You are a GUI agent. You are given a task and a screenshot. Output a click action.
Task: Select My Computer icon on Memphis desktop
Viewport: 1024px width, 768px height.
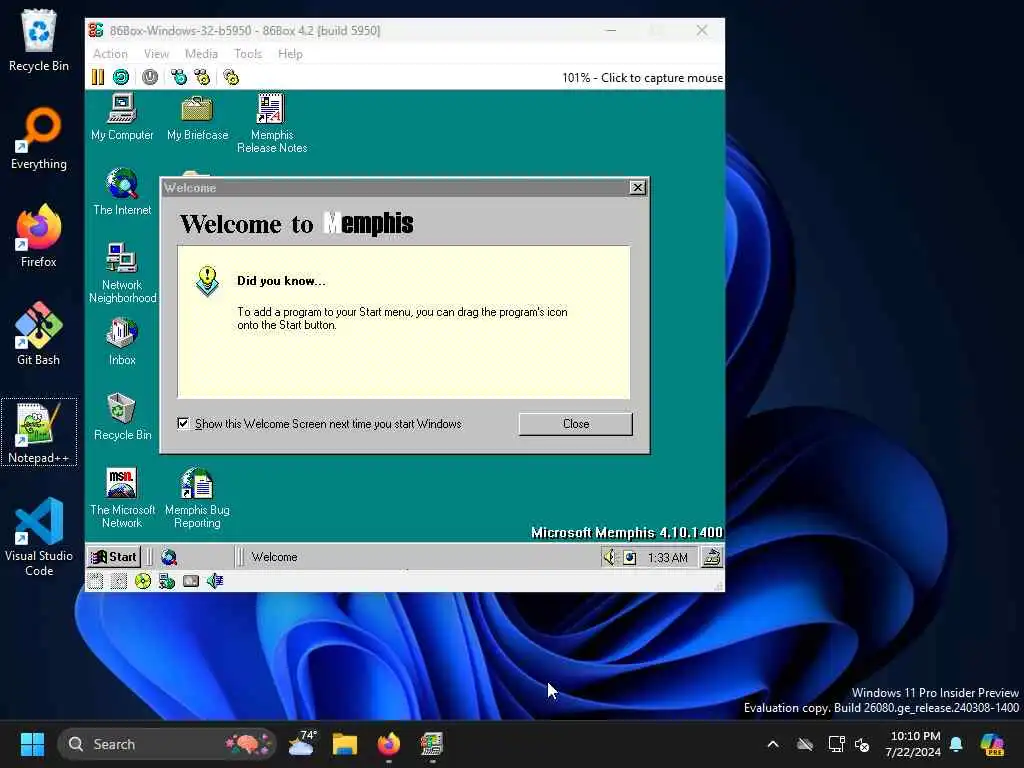point(122,117)
